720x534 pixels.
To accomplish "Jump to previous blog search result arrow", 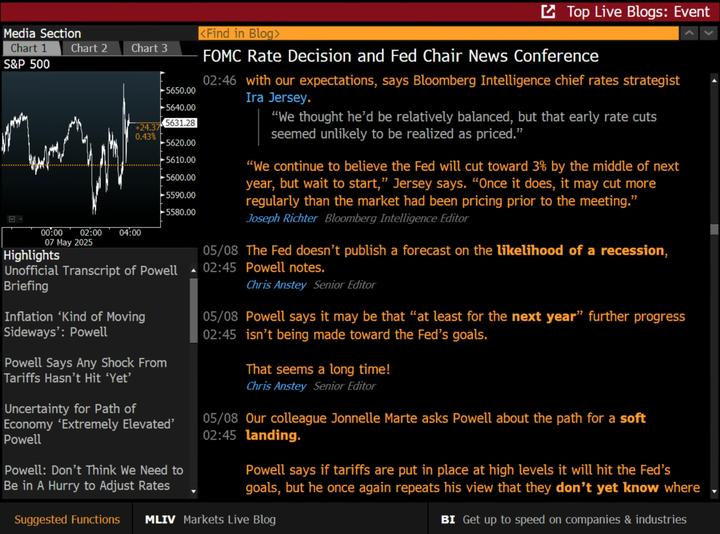I will click(688, 33).
